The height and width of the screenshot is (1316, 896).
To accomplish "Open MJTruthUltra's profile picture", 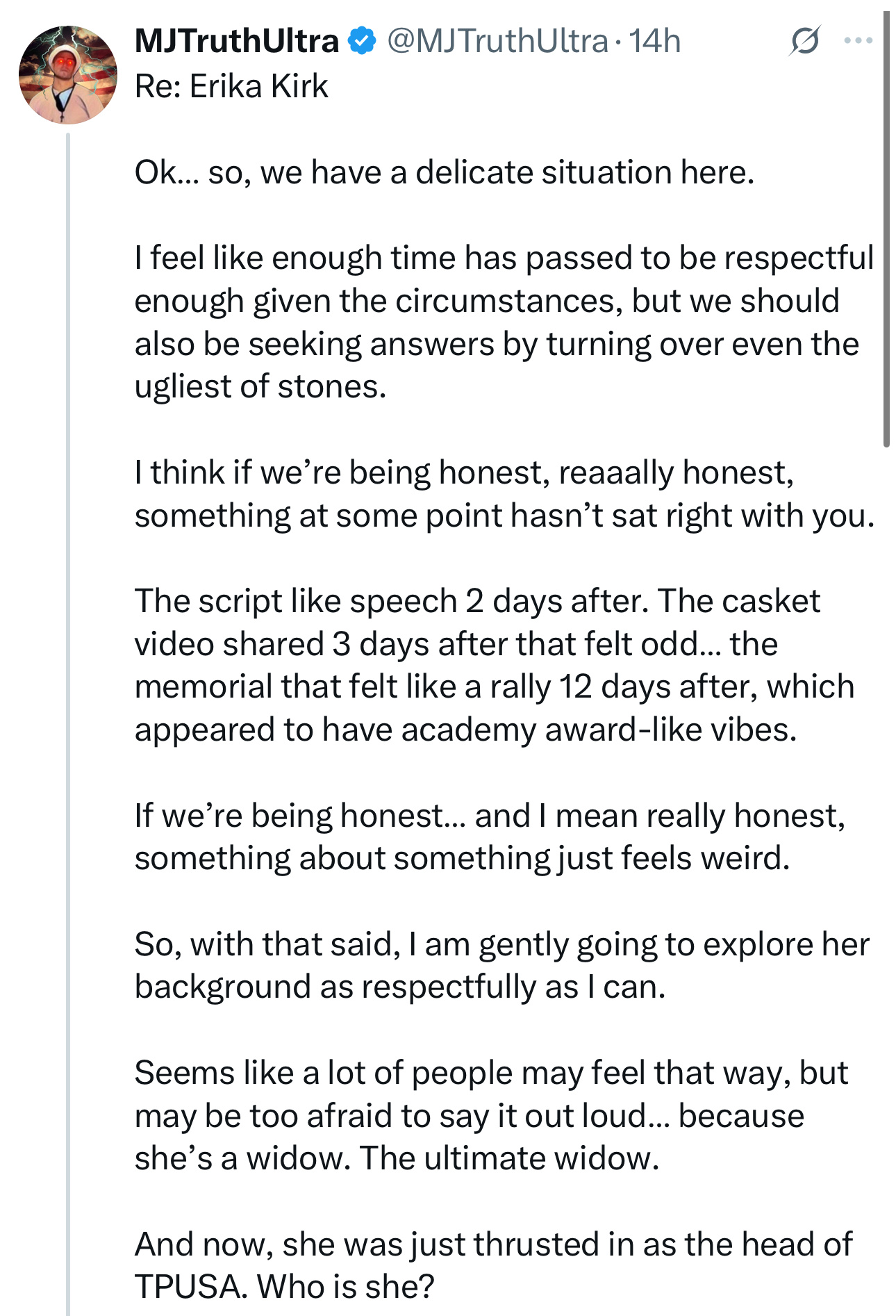I will [x=68, y=75].
